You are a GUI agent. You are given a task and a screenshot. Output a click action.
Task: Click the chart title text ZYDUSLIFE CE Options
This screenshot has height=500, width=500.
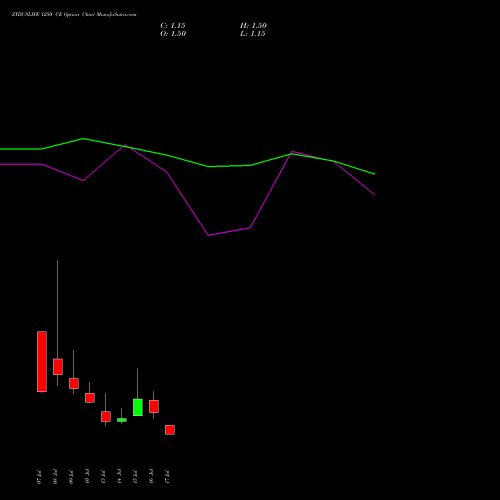(x=74, y=15)
